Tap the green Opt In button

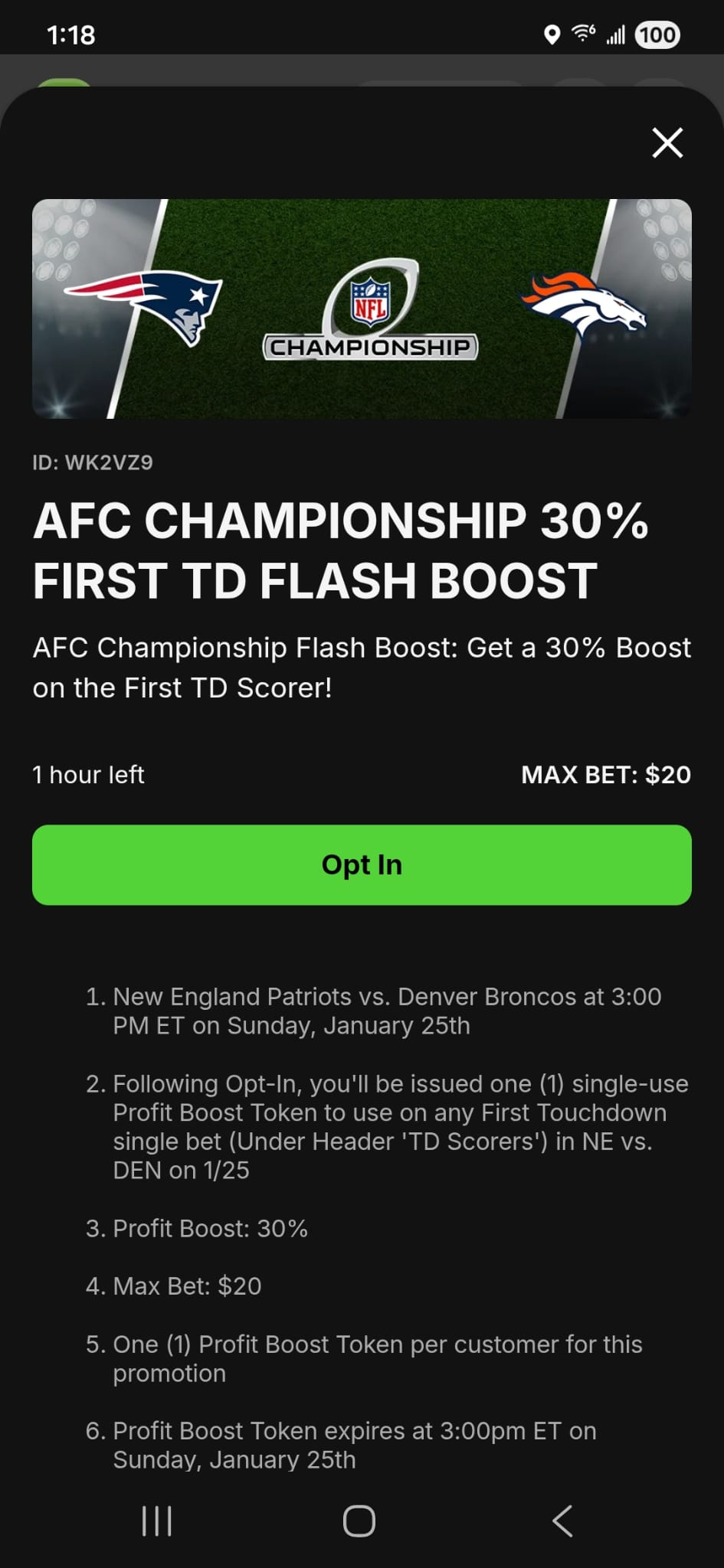pos(362,864)
